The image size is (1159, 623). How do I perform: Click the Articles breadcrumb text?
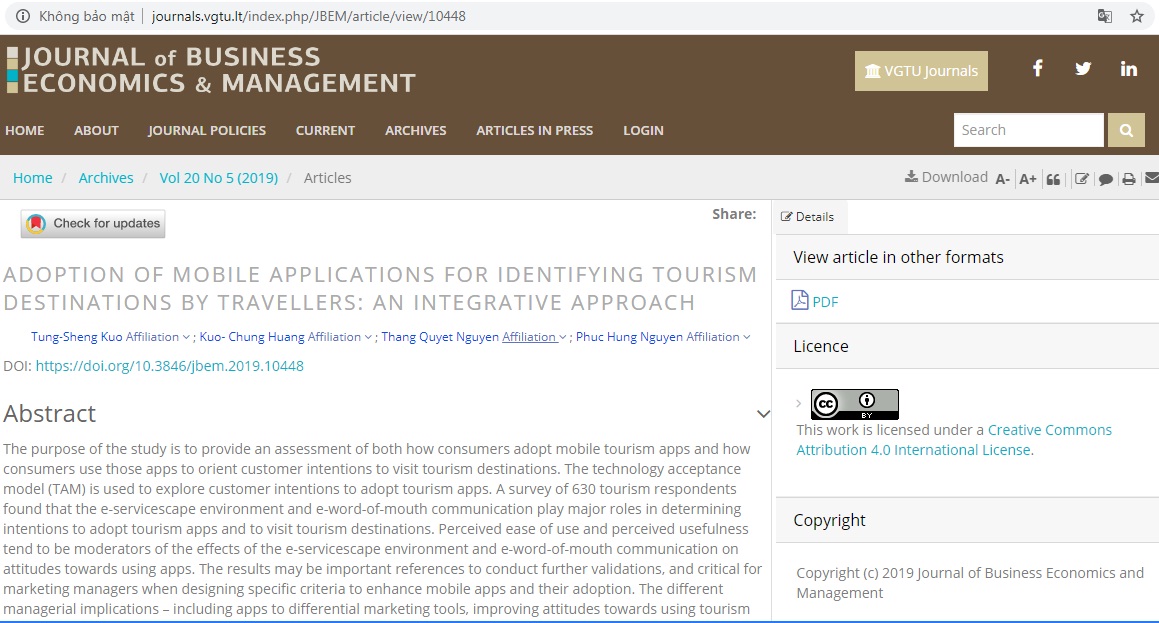point(327,178)
